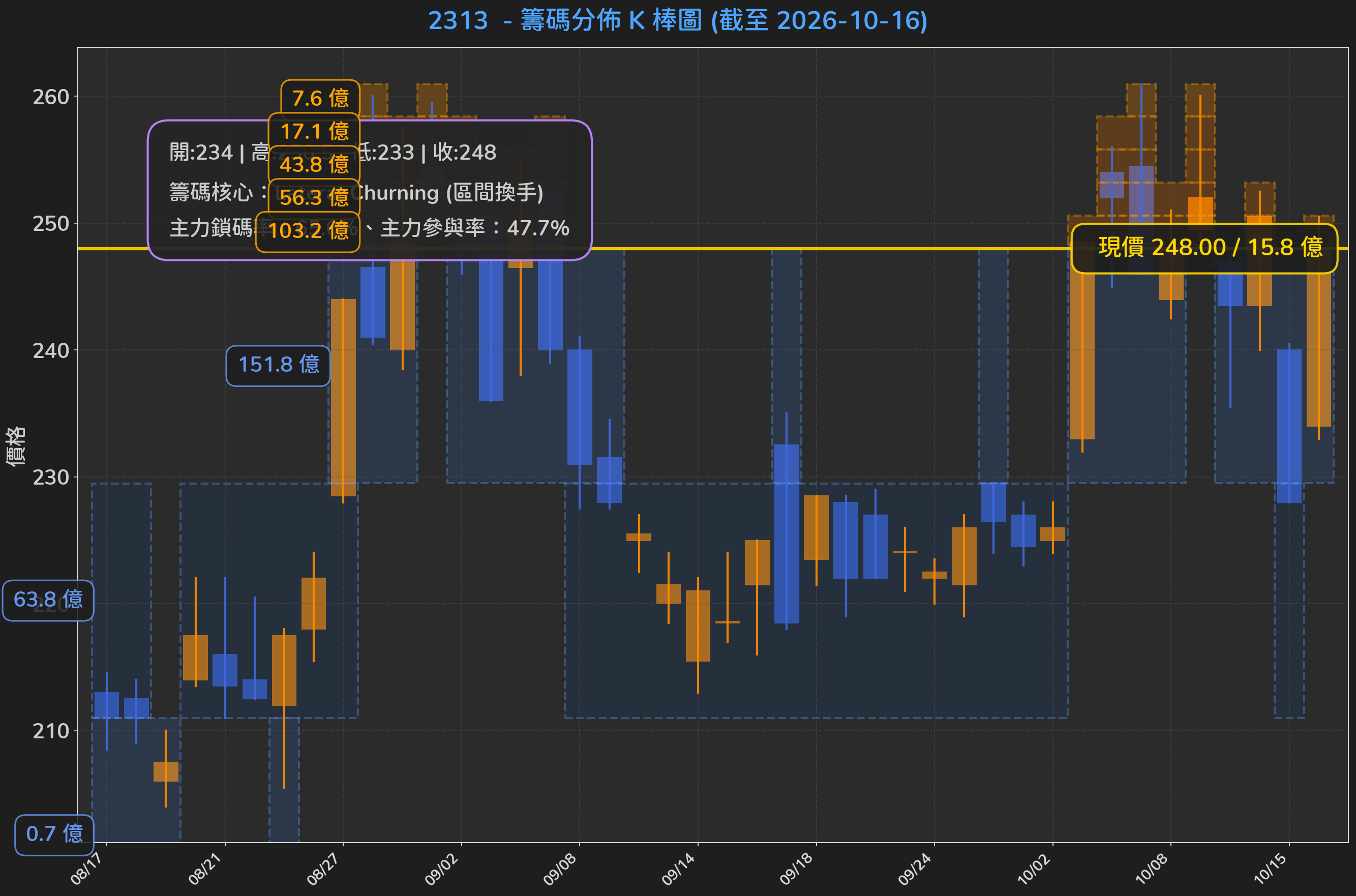Click the chart title starting with 2313

677,20
